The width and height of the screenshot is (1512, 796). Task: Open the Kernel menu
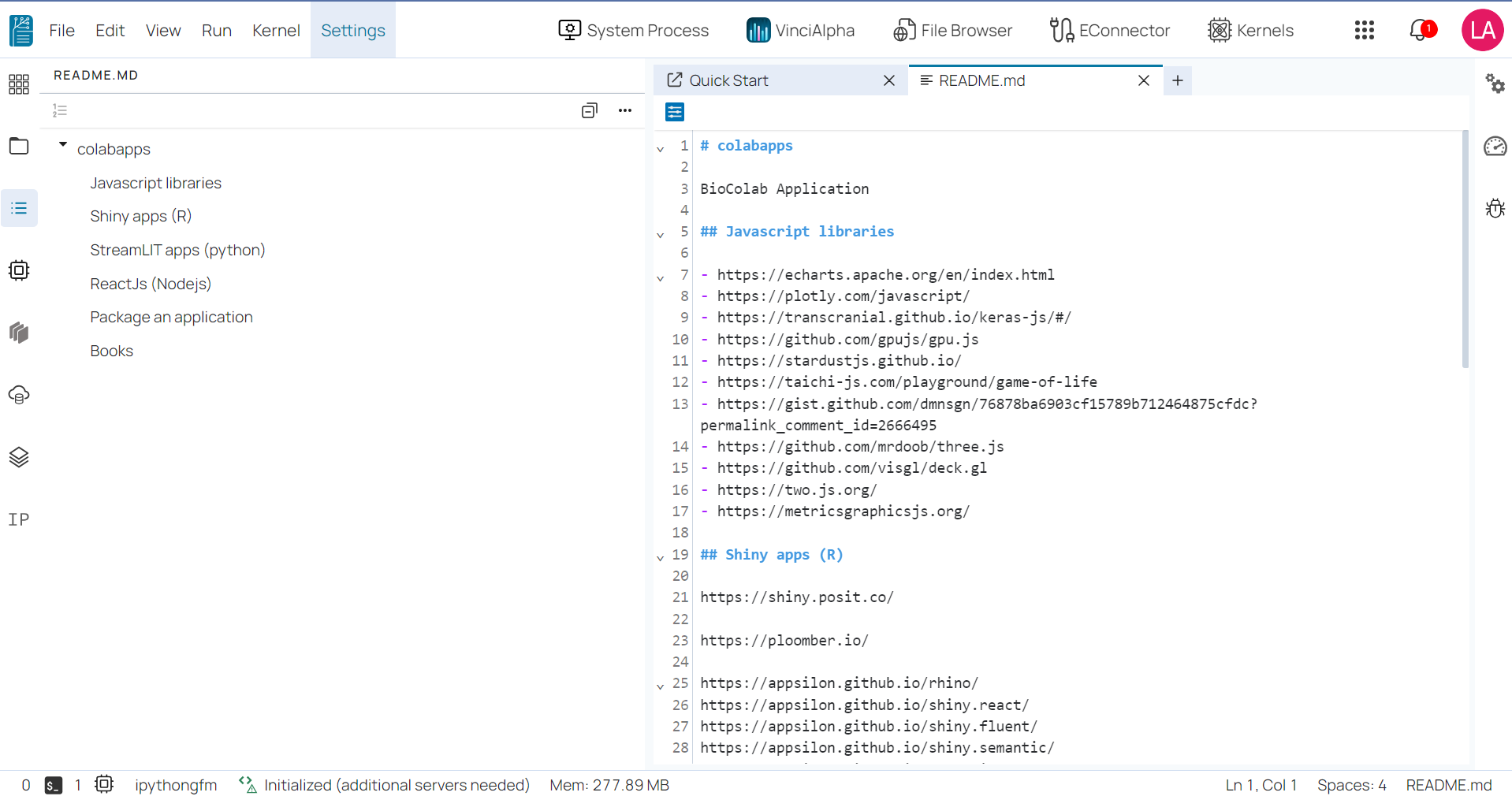point(276,31)
